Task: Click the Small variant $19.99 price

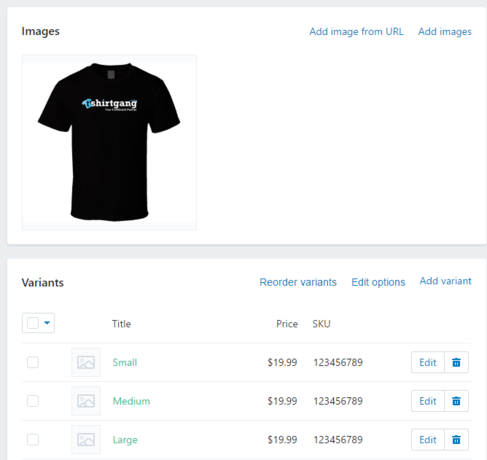Action: pyautogui.click(x=282, y=362)
